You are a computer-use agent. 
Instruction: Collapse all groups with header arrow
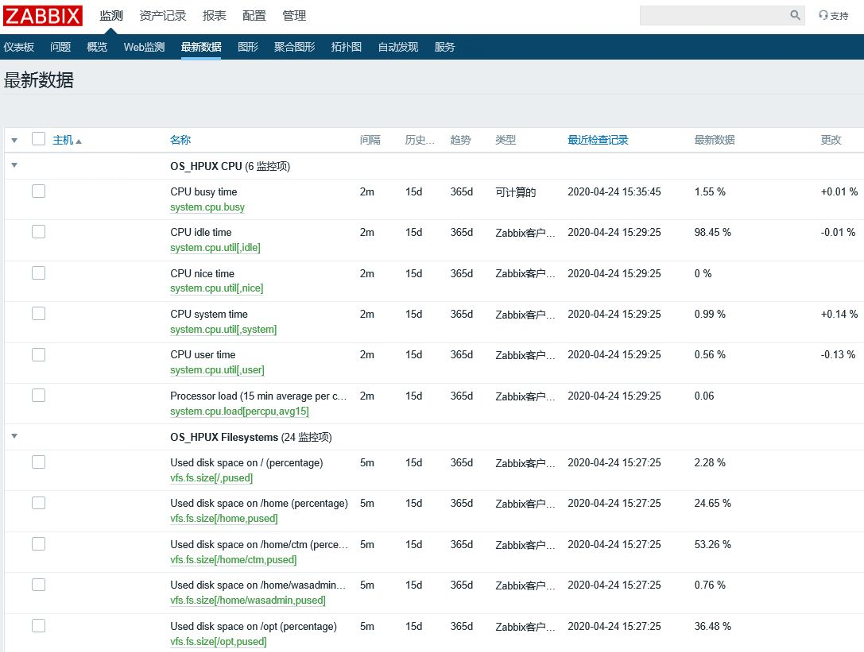point(14,141)
